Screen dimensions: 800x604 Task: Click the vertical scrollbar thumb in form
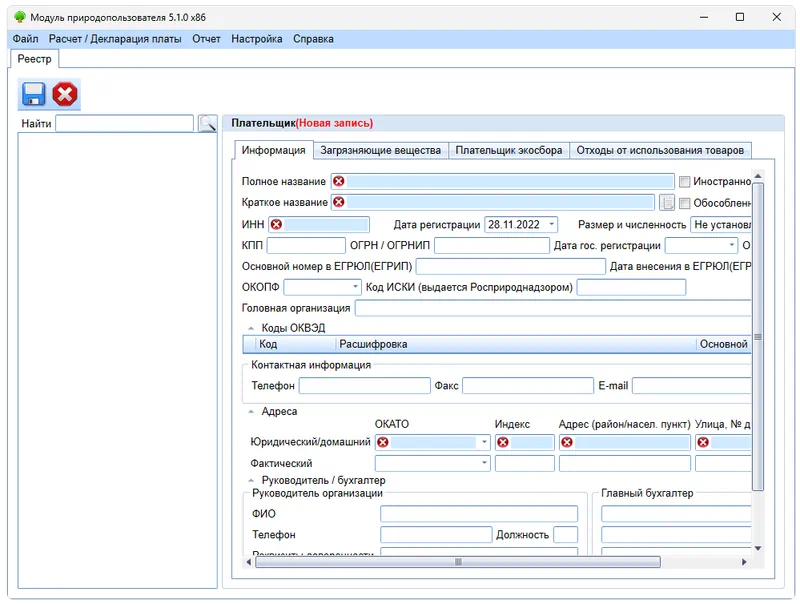click(x=758, y=337)
